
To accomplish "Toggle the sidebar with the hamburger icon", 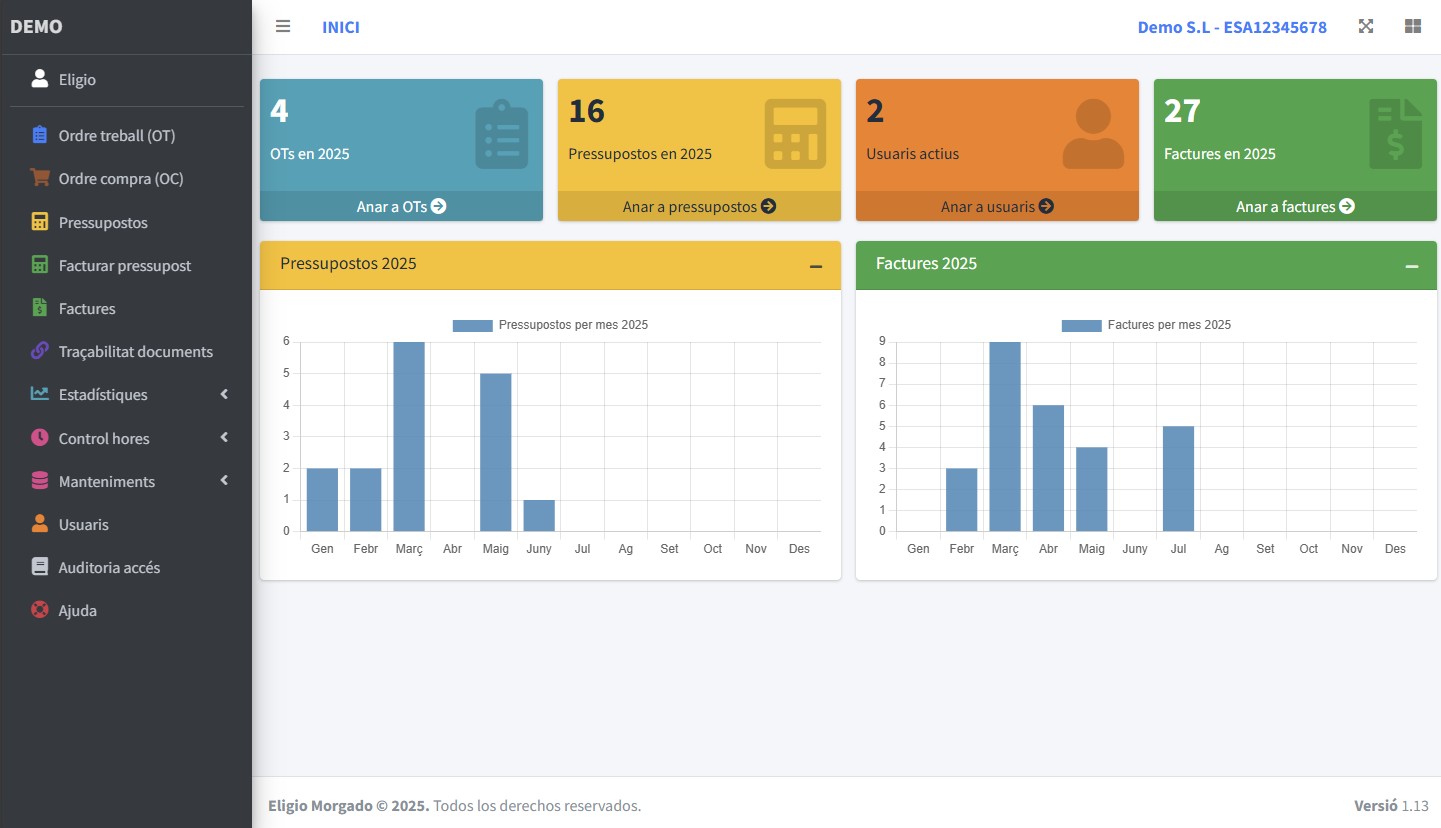I will pos(283,26).
